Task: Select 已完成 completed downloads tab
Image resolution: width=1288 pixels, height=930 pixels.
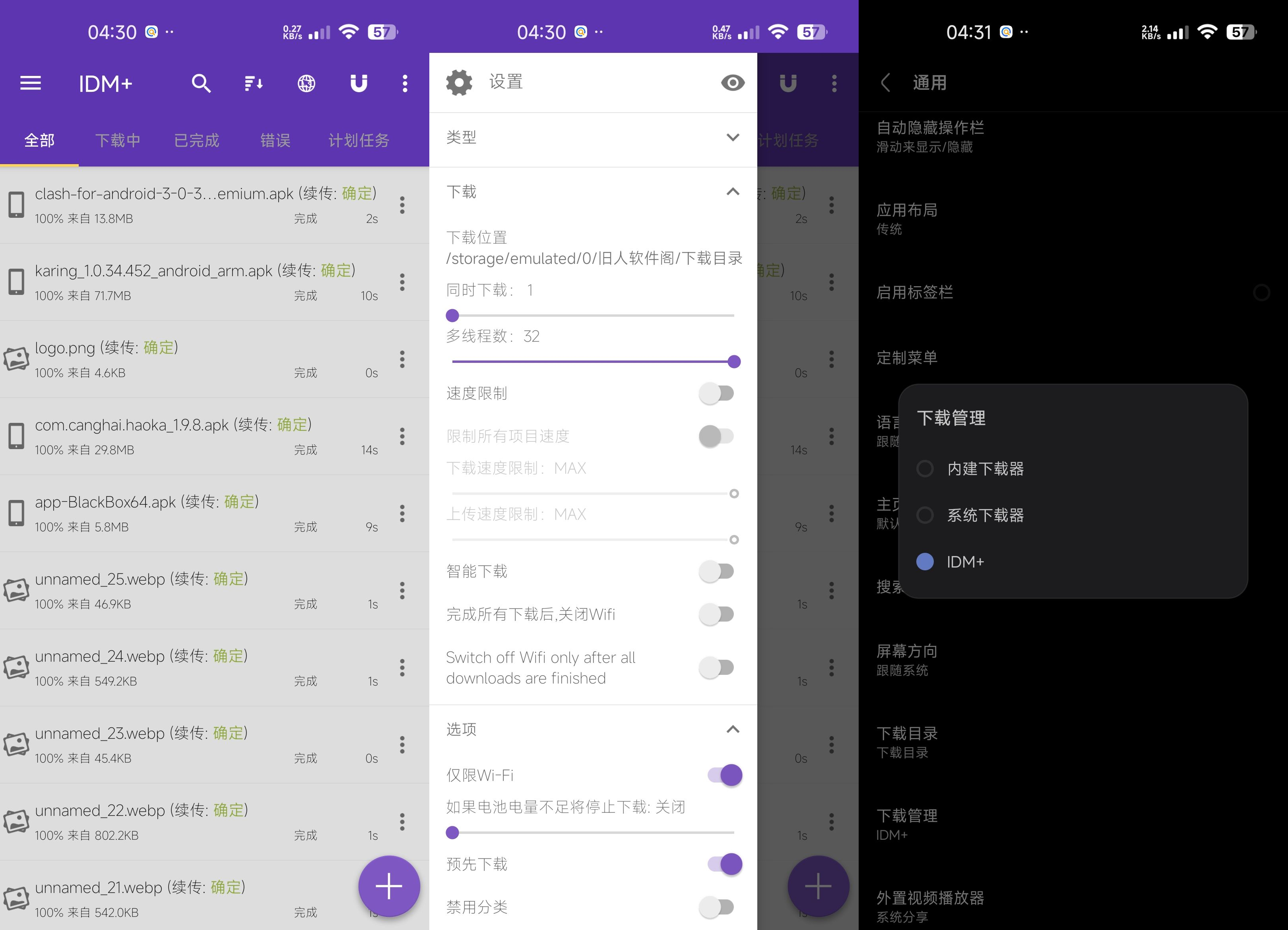Action: (197, 139)
